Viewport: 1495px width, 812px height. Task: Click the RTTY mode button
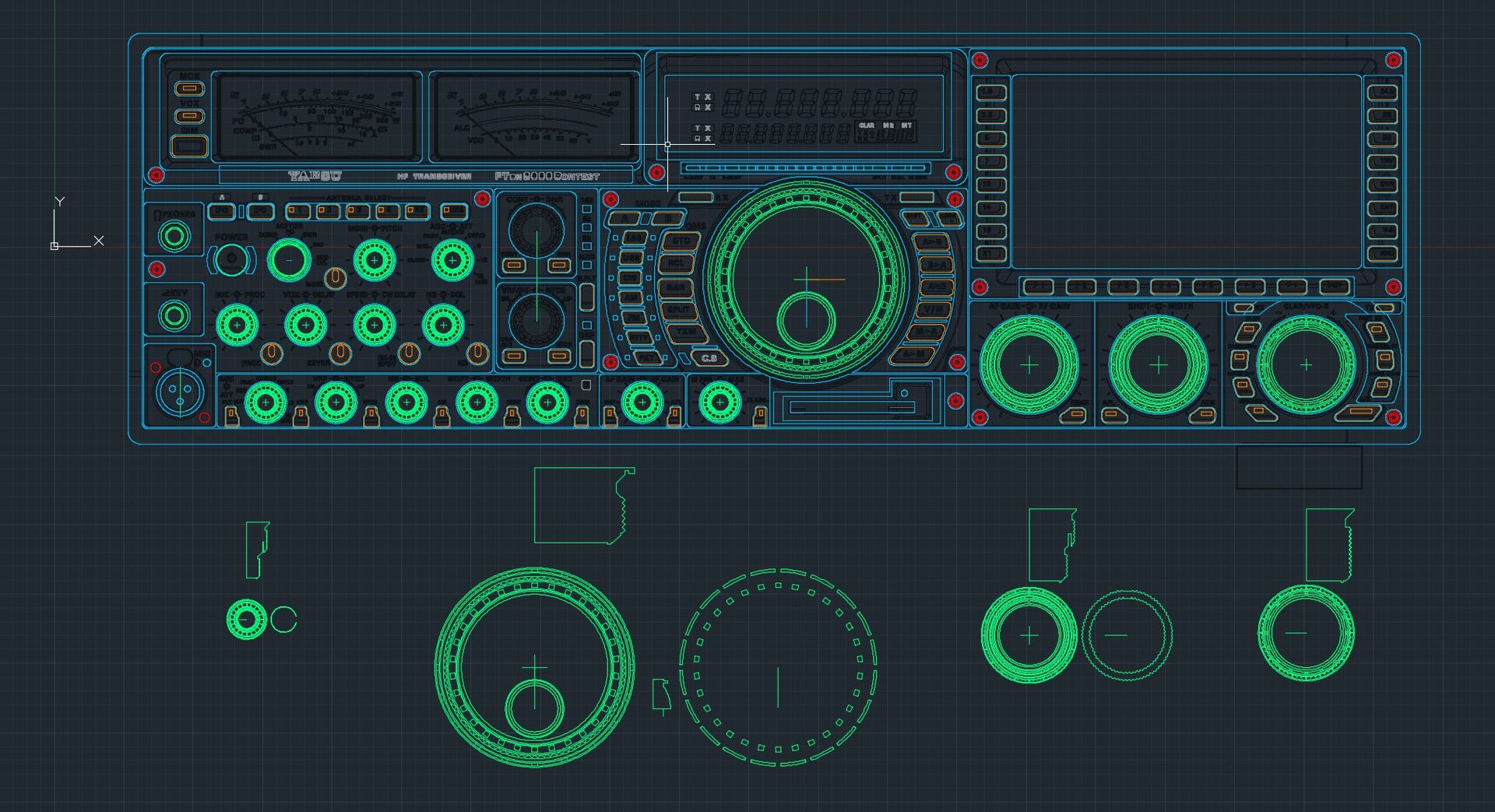click(640, 339)
